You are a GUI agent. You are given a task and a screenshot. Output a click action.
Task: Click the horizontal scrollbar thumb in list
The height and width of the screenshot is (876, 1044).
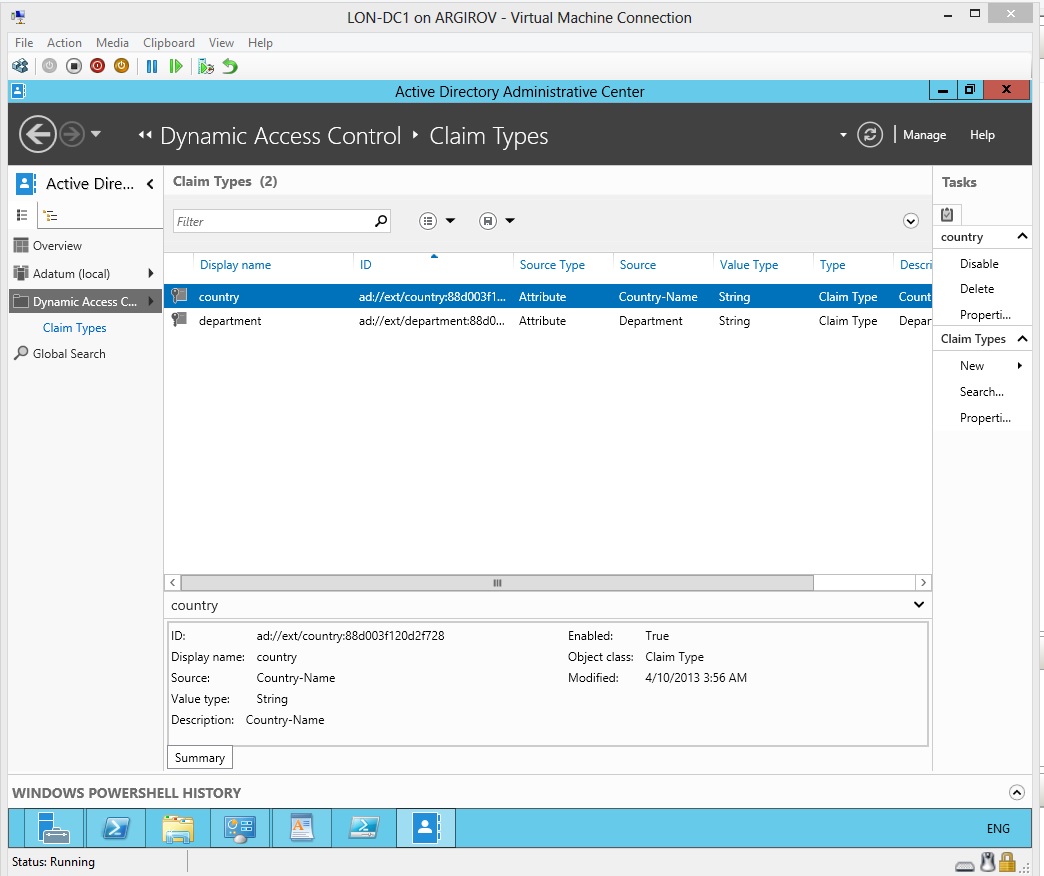[x=497, y=582]
